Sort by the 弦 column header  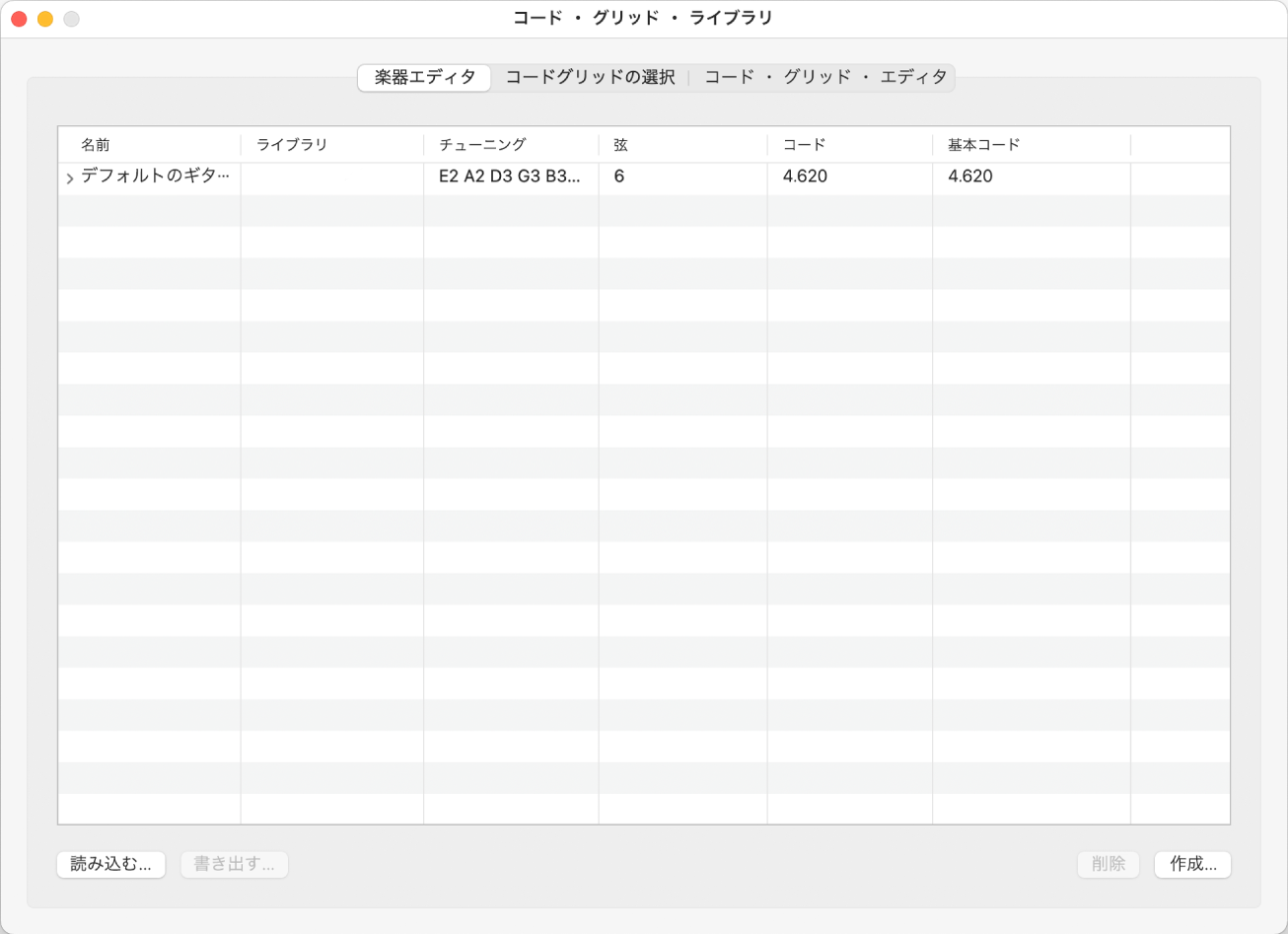pos(621,144)
